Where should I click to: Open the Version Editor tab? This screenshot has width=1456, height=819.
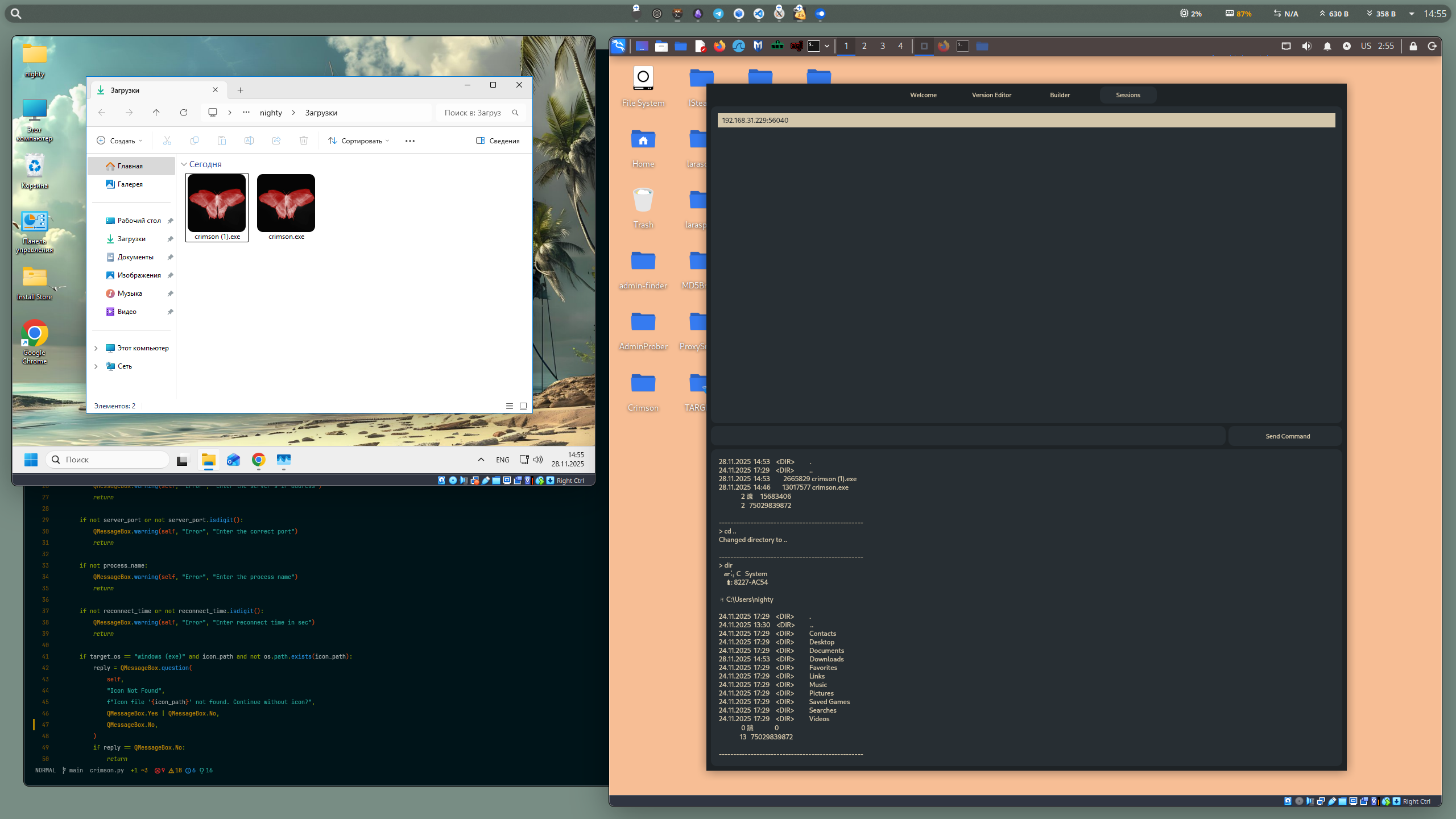point(991,95)
